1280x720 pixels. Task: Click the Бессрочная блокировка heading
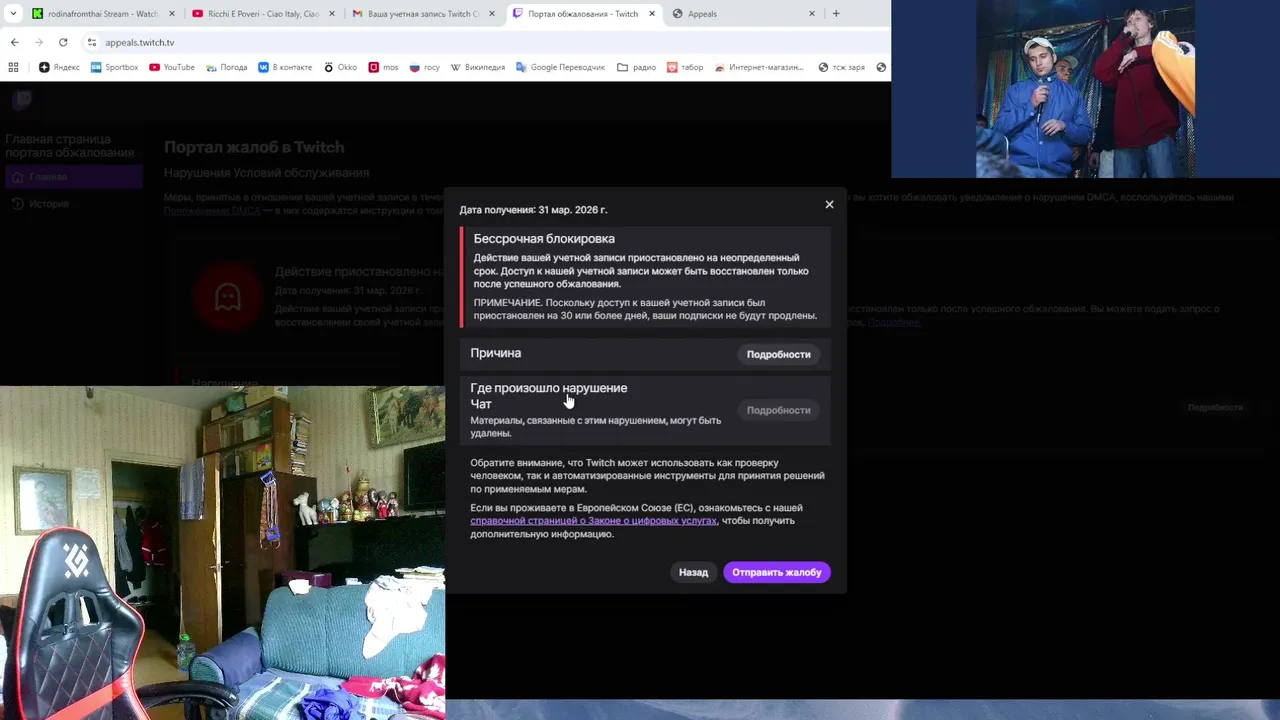point(544,239)
